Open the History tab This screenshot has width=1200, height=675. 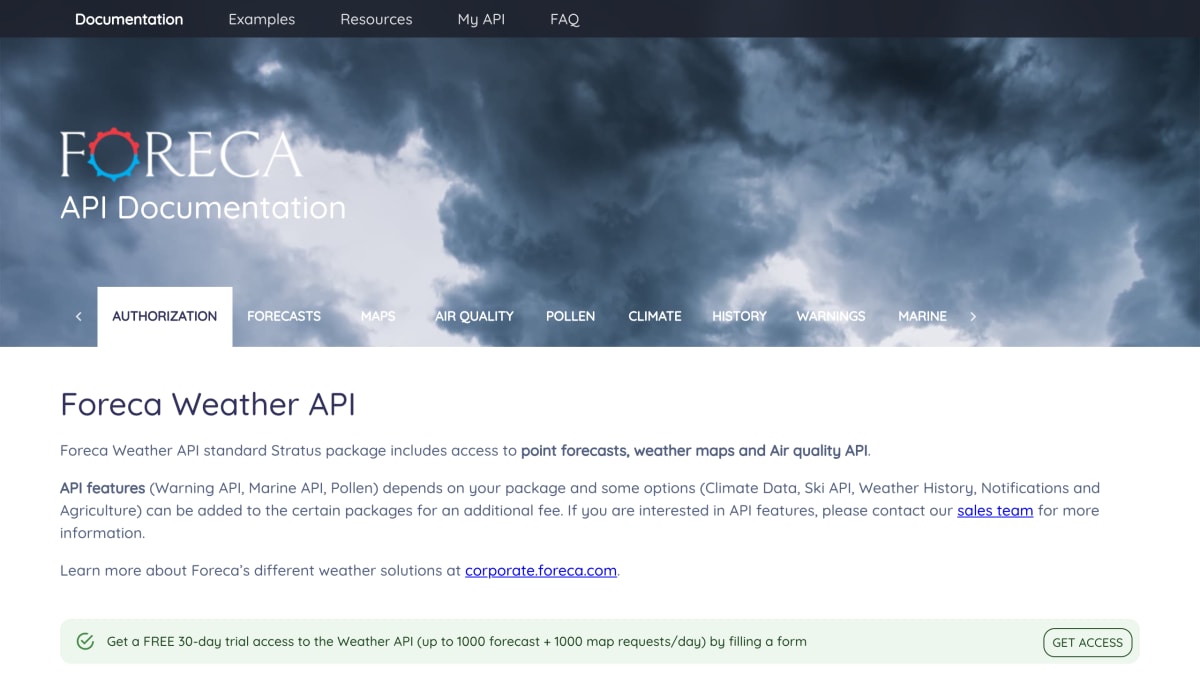(x=739, y=316)
